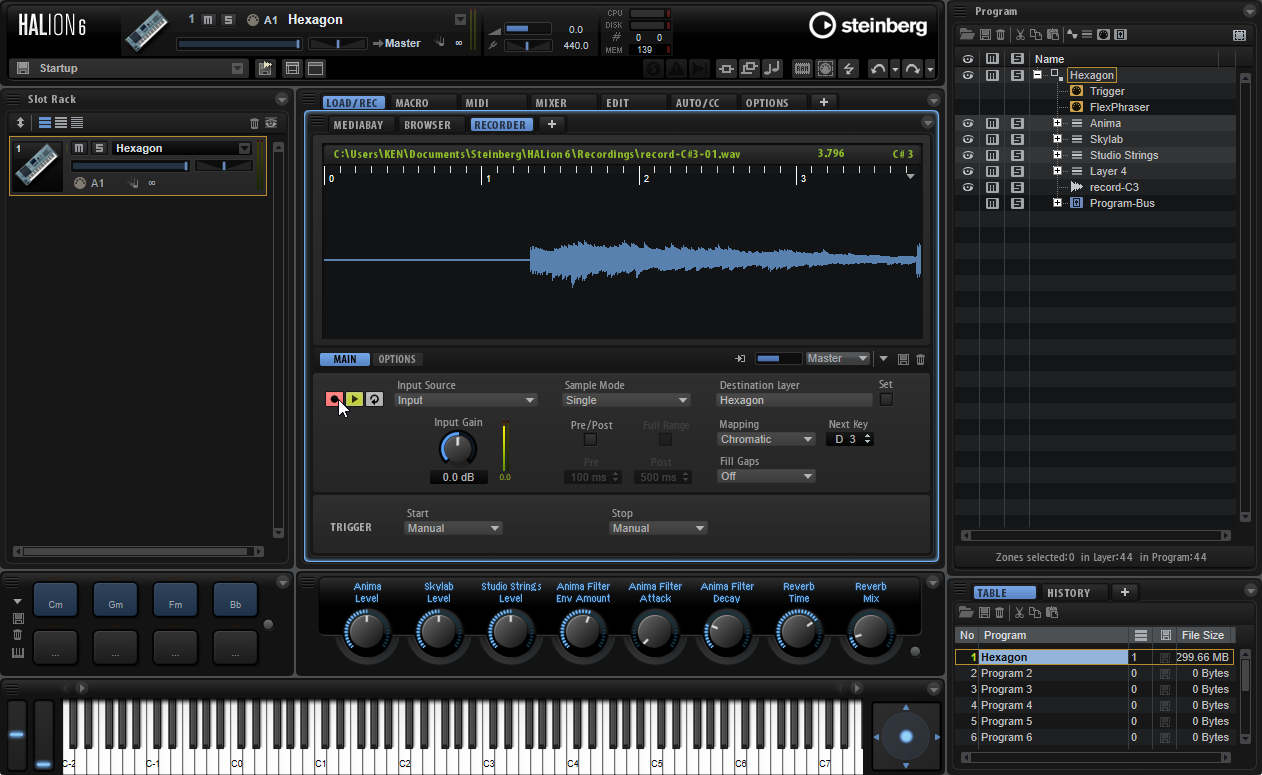Click the keyboard icon beside the chord pads
The height and width of the screenshot is (775, 1262).
[18, 653]
